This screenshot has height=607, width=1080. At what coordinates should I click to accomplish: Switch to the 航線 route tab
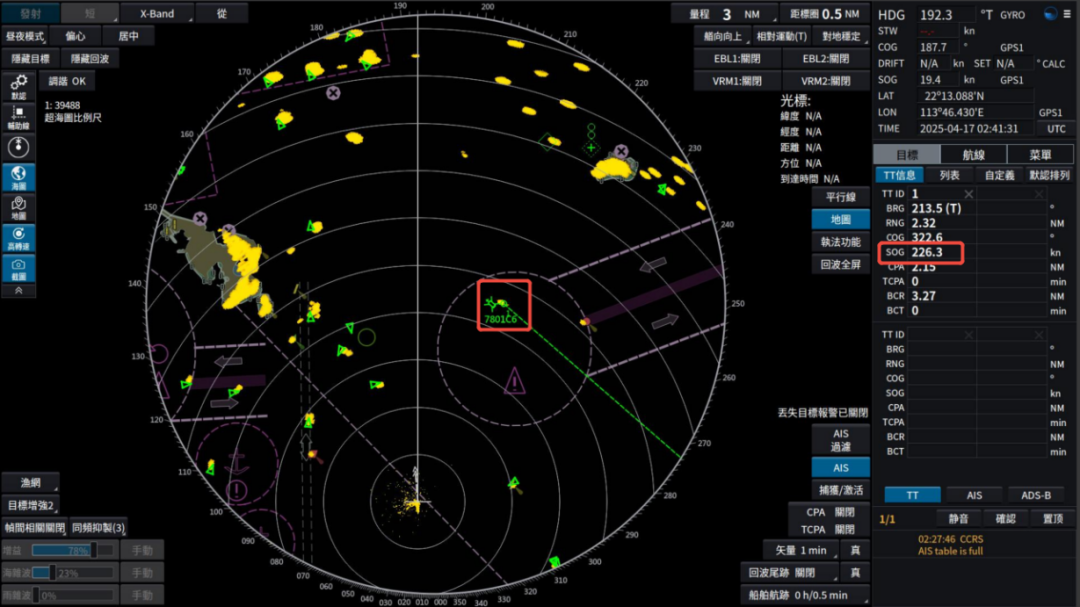(x=973, y=155)
